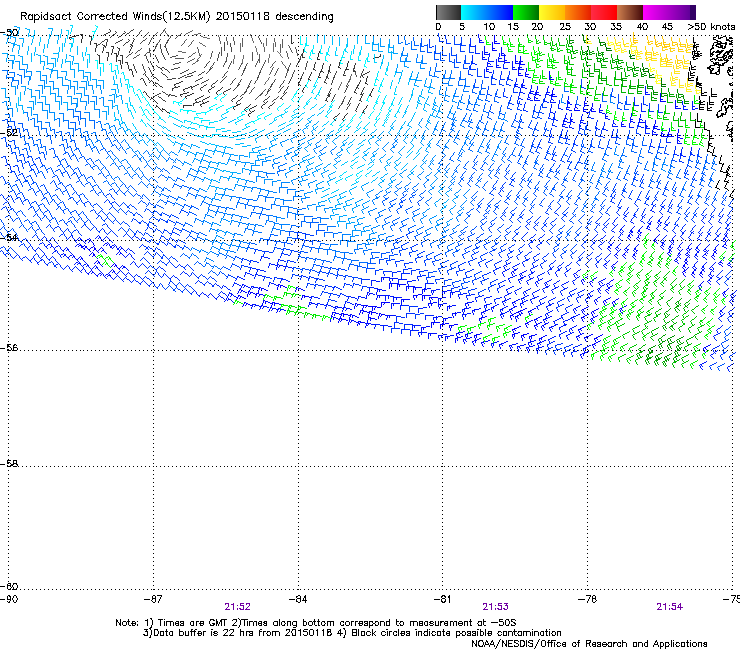740x650 pixels.
Task: Click the cyan 5-10 knots legend segment
Action: pos(473,12)
